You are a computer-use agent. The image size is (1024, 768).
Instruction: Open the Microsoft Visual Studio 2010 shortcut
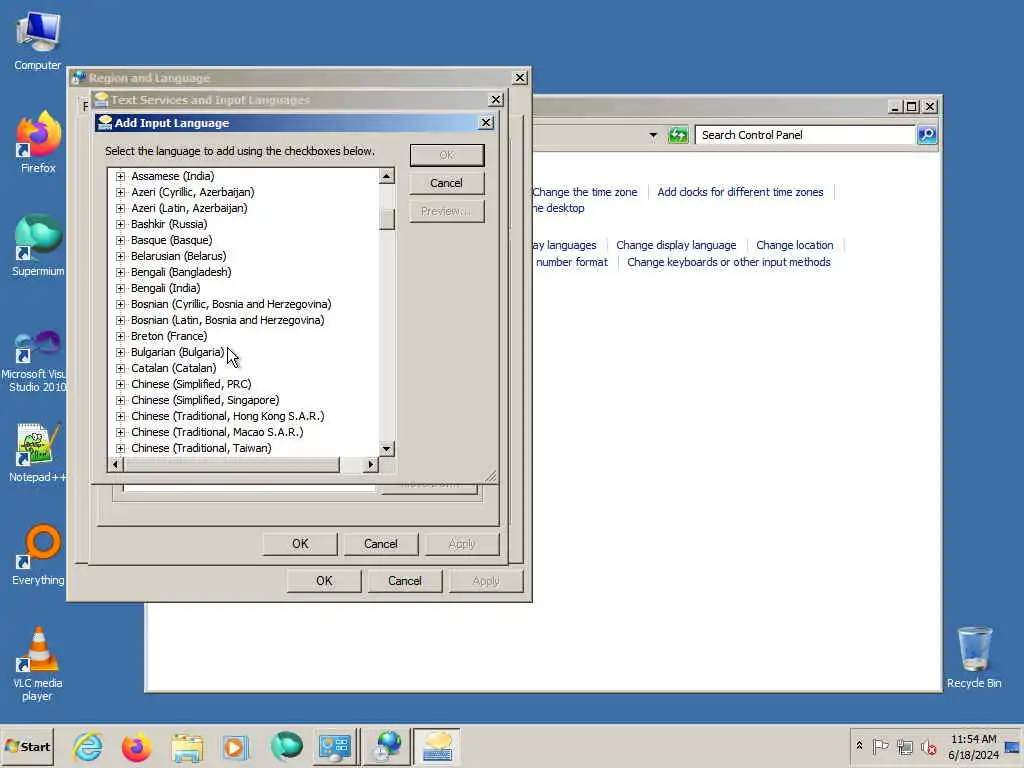(x=36, y=361)
